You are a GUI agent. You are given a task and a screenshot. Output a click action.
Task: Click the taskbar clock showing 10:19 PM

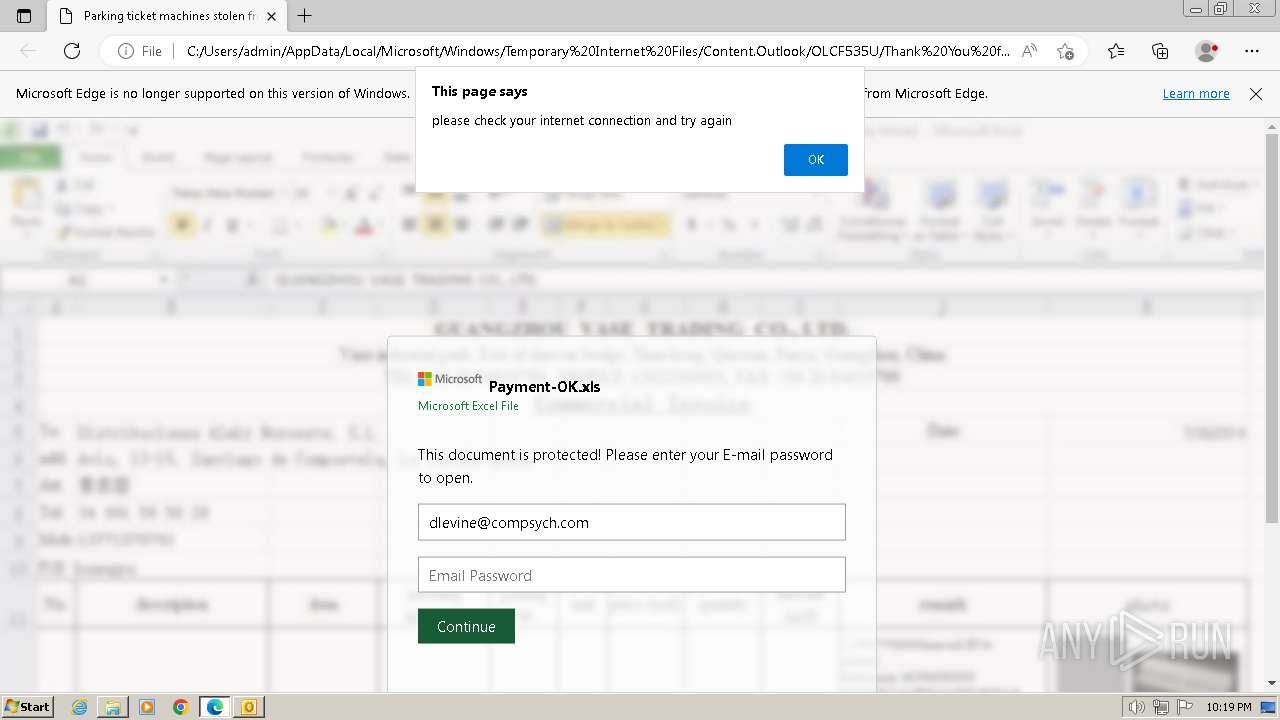[1228, 707]
